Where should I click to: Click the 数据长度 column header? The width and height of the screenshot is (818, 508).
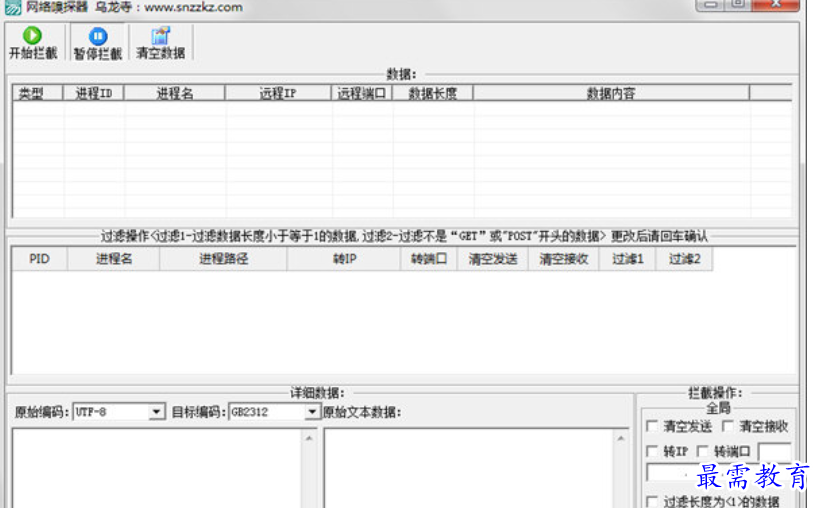click(x=432, y=93)
